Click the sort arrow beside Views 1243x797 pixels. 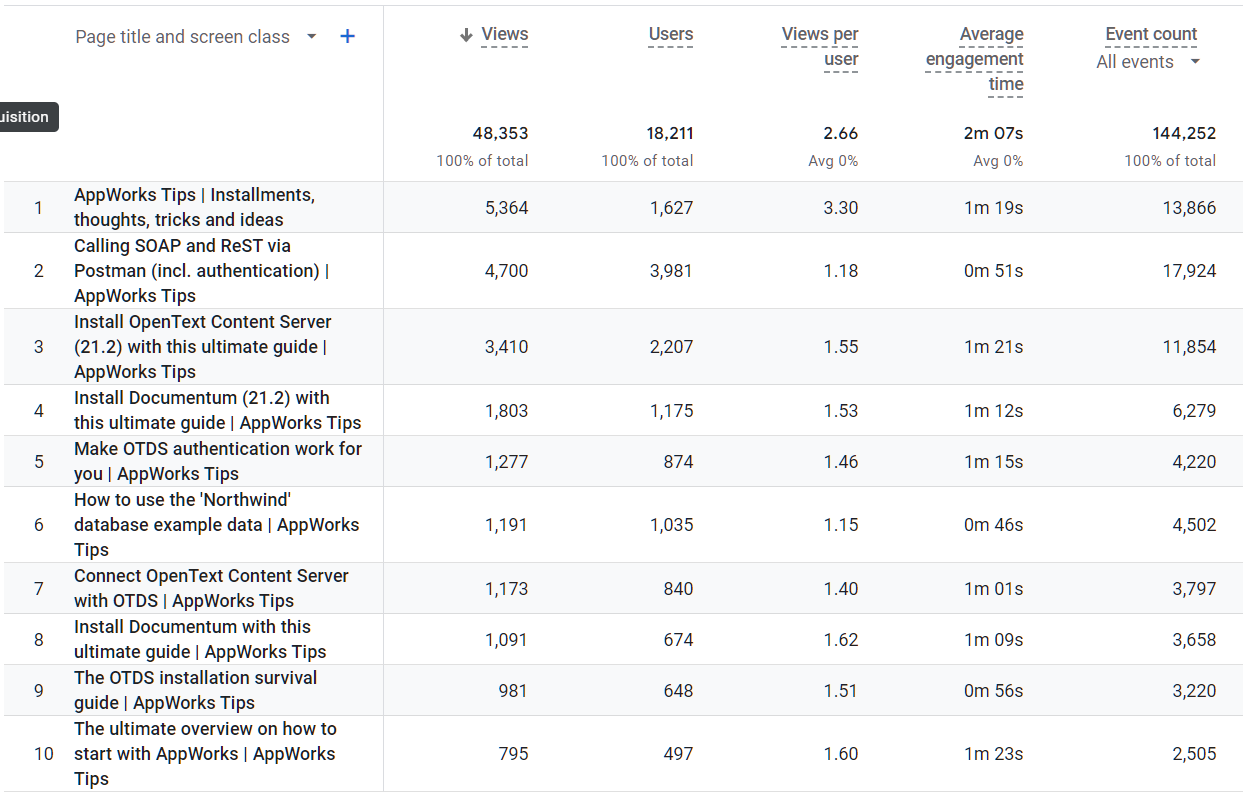[466, 35]
